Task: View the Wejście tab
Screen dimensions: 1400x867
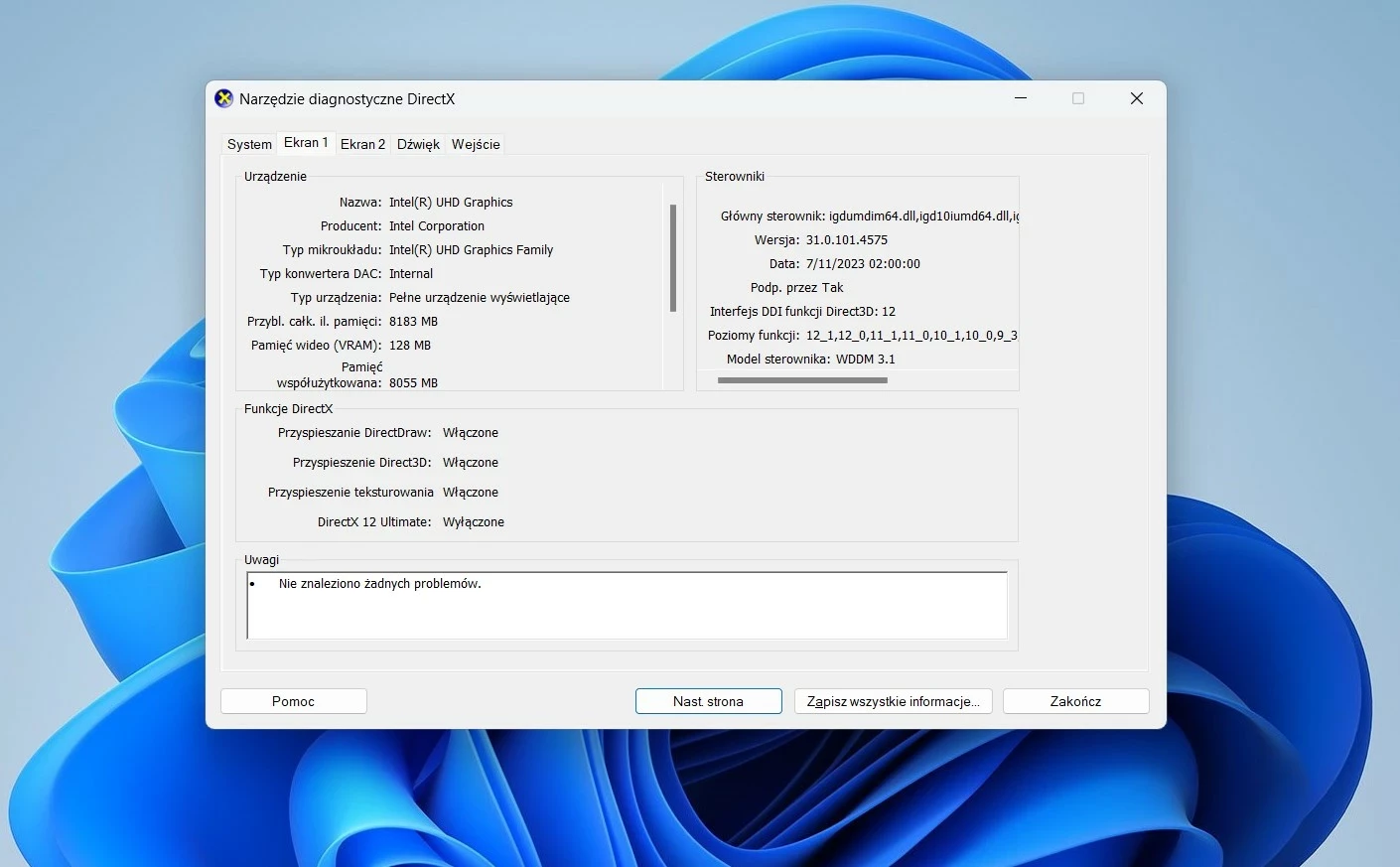Action: pos(475,144)
